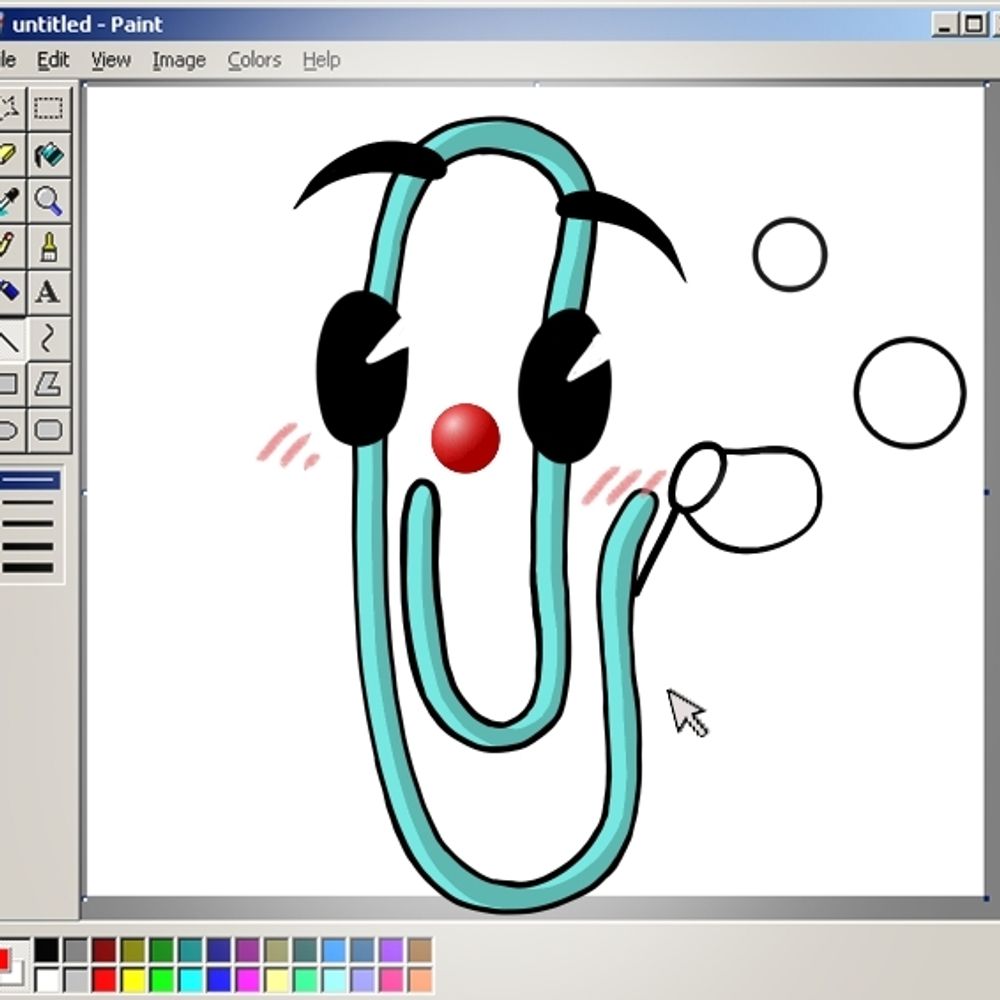Pick the Pick Color eyedropper tool
Viewport: 1000px width, 1000px height.
click(x=11, y=201)
